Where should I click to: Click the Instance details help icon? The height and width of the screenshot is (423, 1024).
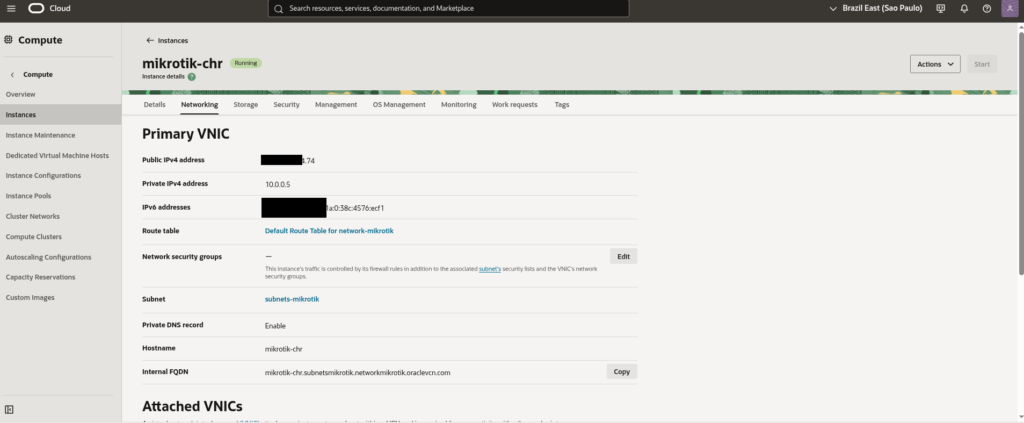tap(192, 76)
